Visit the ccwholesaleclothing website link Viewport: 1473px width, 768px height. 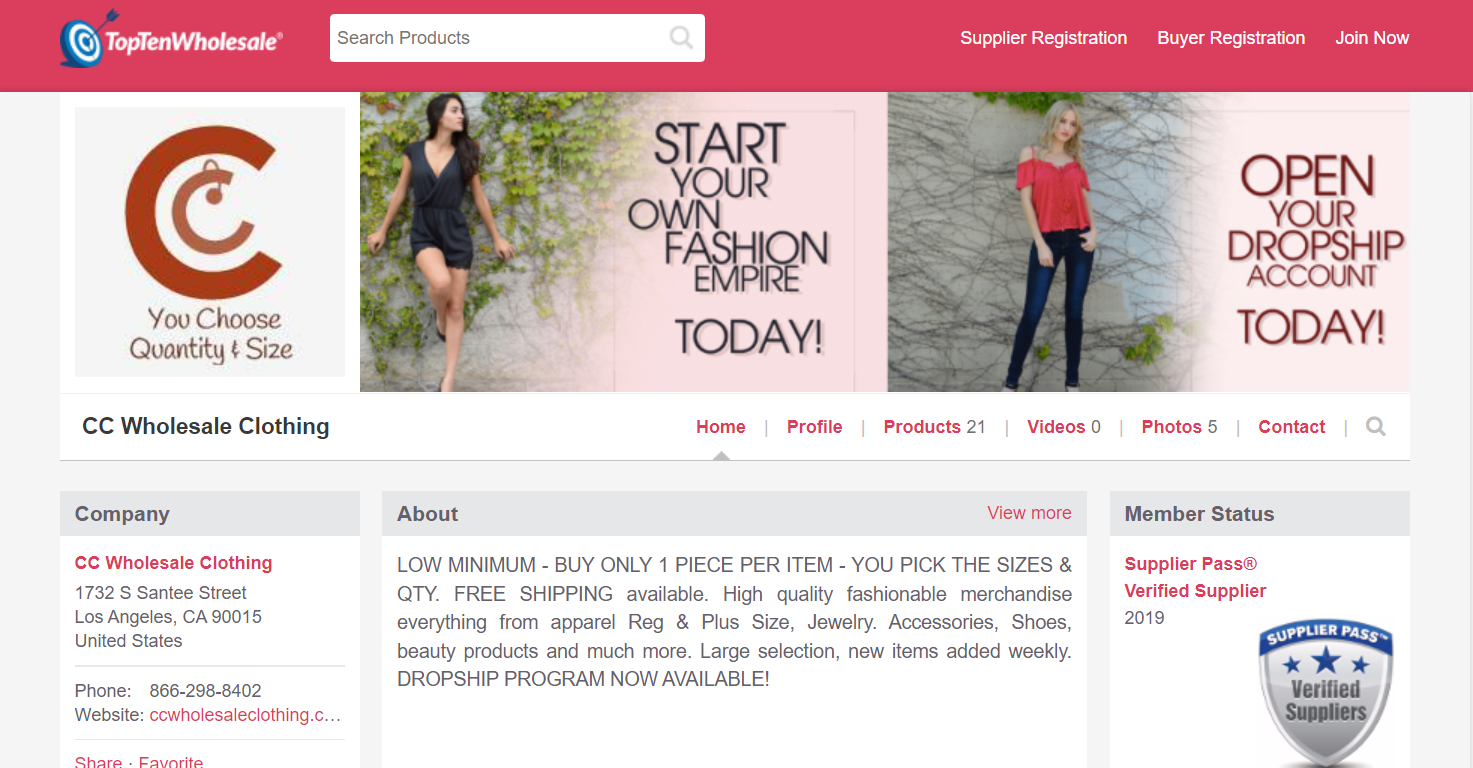point(245,715)
